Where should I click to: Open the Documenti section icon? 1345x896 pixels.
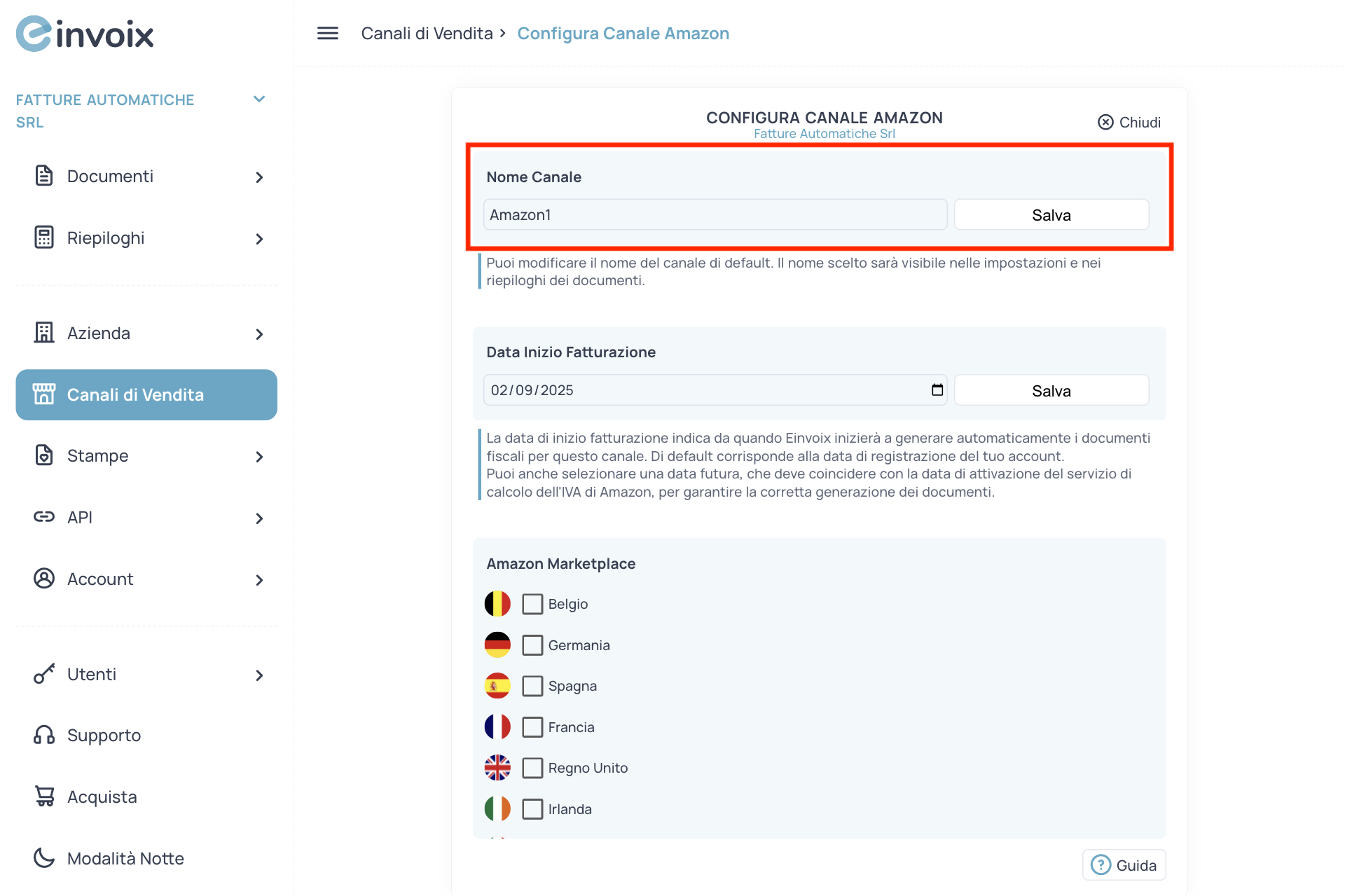[x=44, y=176]
